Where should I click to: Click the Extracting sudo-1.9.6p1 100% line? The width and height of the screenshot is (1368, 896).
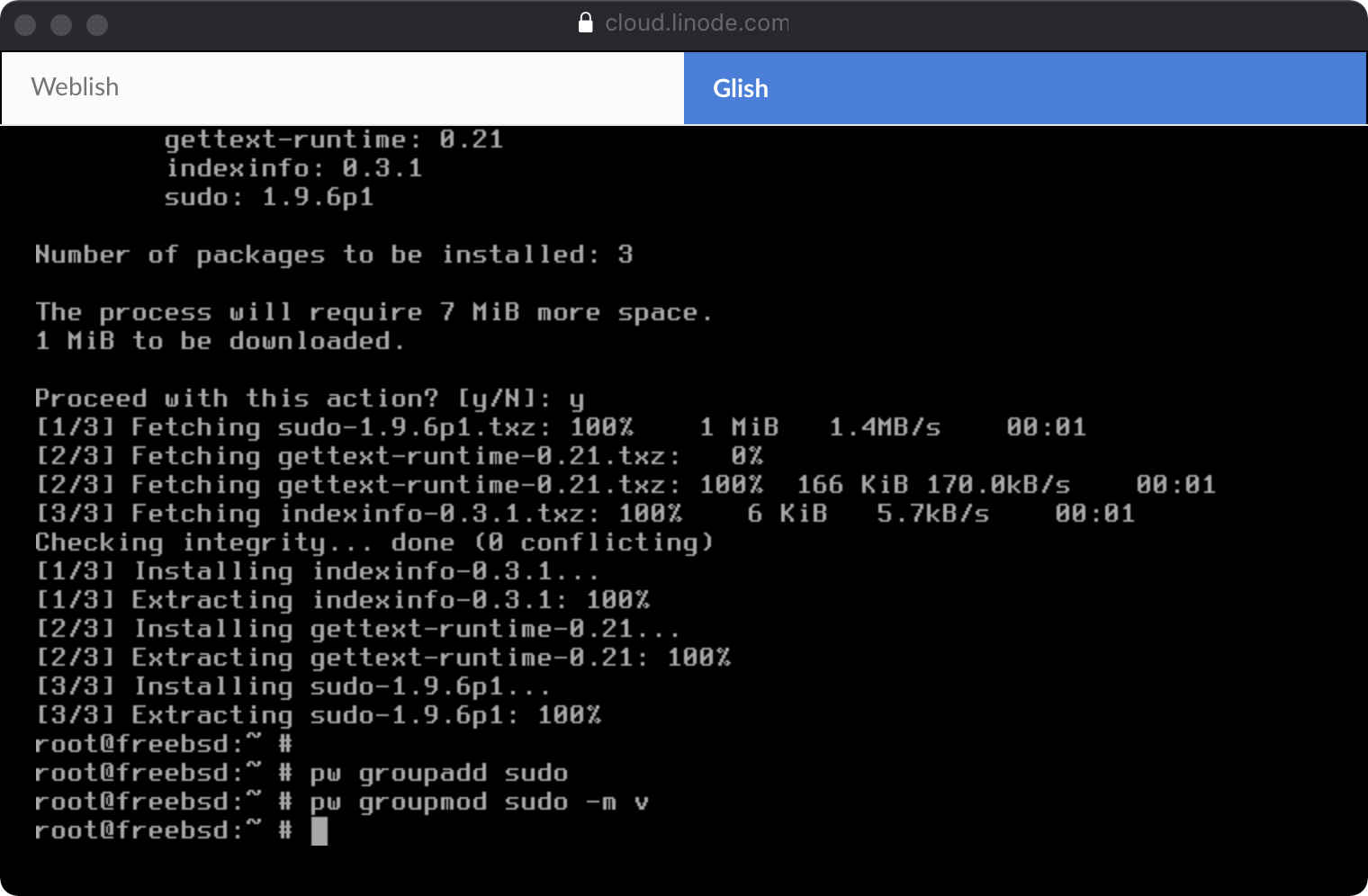[317, 715]
